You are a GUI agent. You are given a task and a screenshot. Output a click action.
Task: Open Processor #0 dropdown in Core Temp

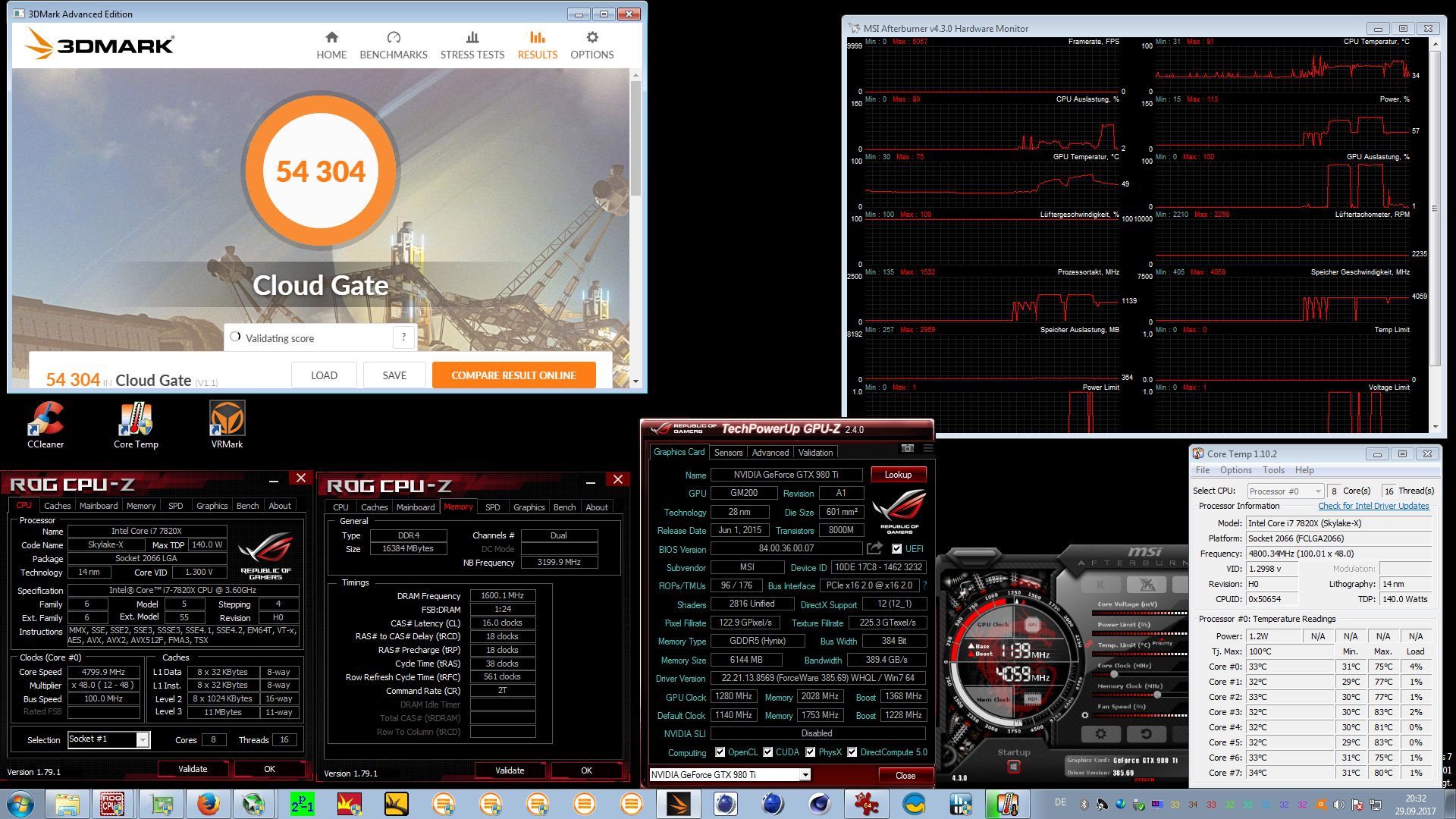1285,491
